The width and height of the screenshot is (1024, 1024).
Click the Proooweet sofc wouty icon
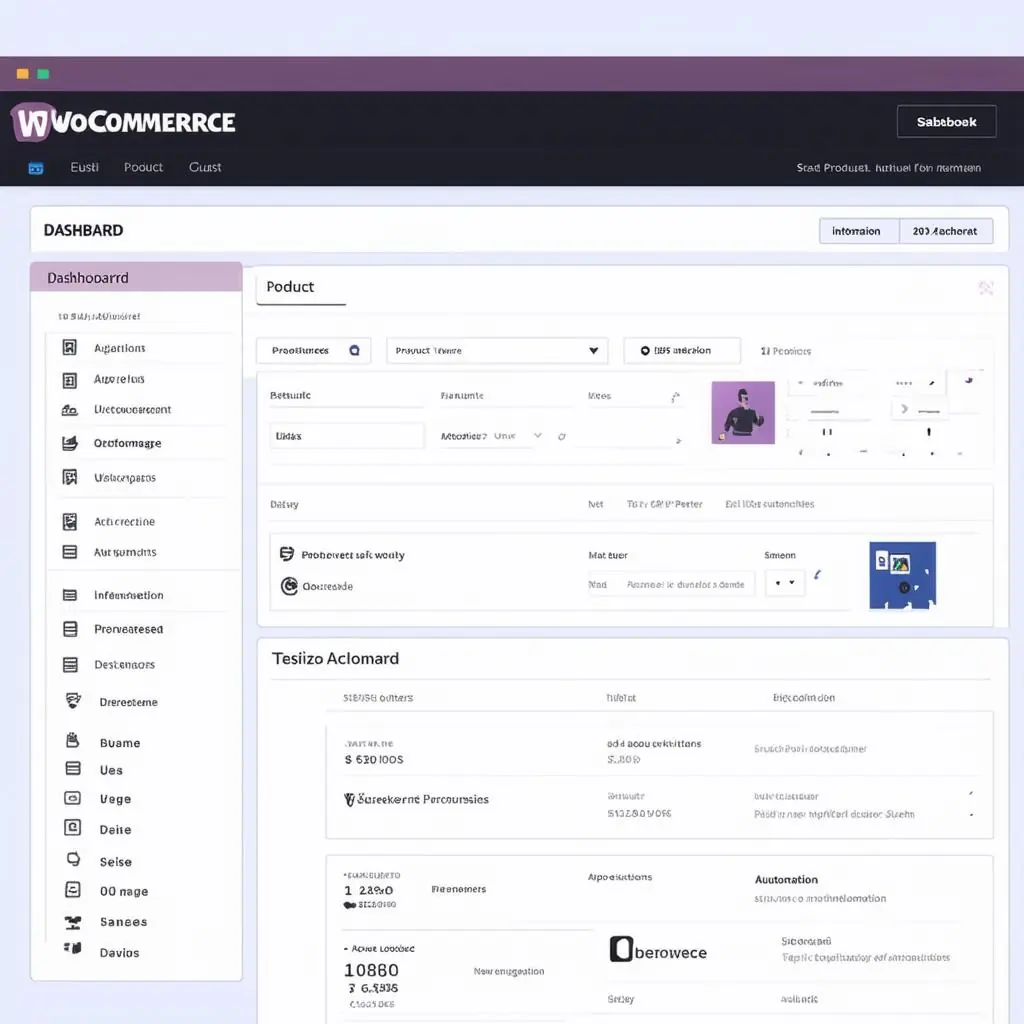coord(287,554)
